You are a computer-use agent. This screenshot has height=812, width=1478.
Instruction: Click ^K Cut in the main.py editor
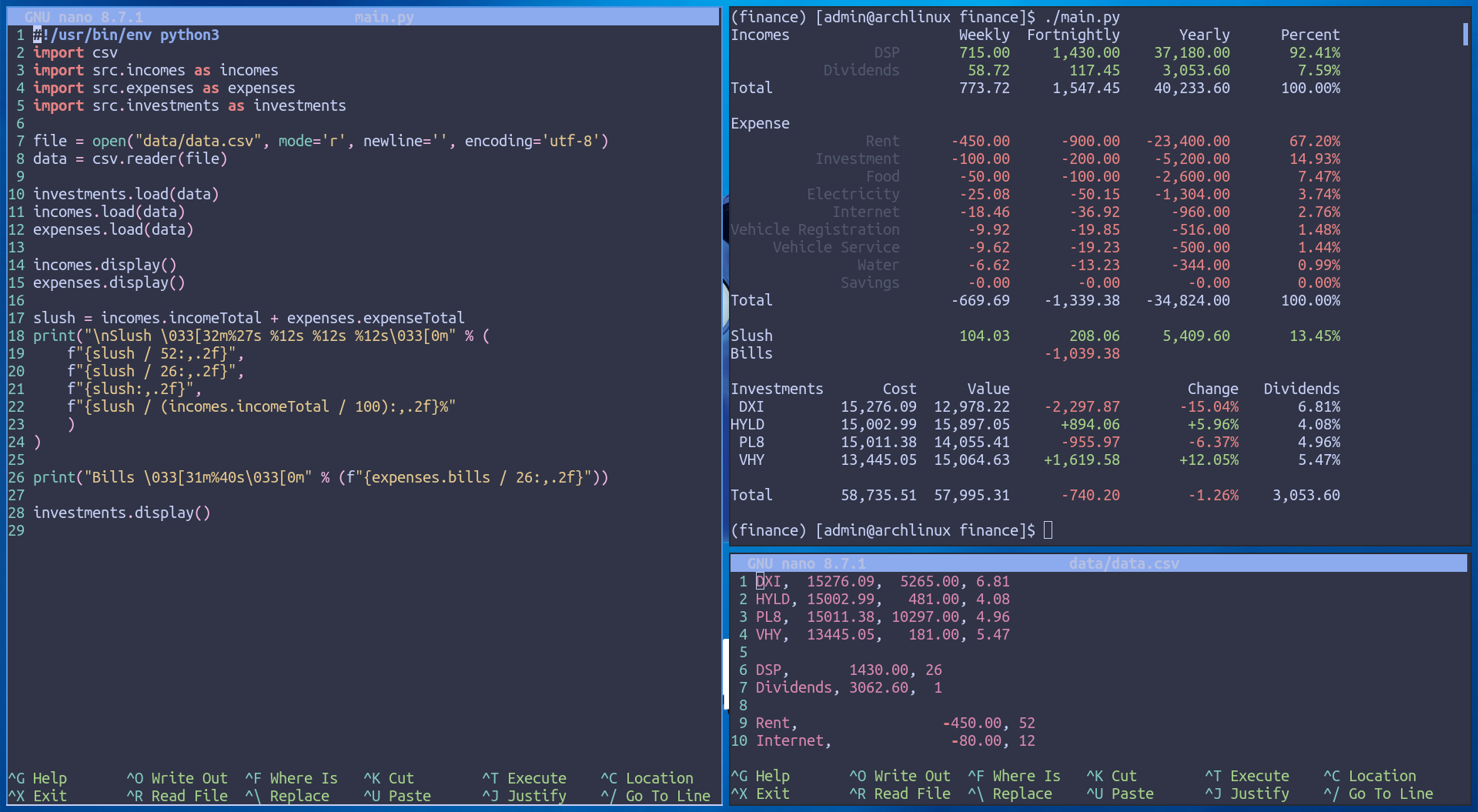coord(389,778)
